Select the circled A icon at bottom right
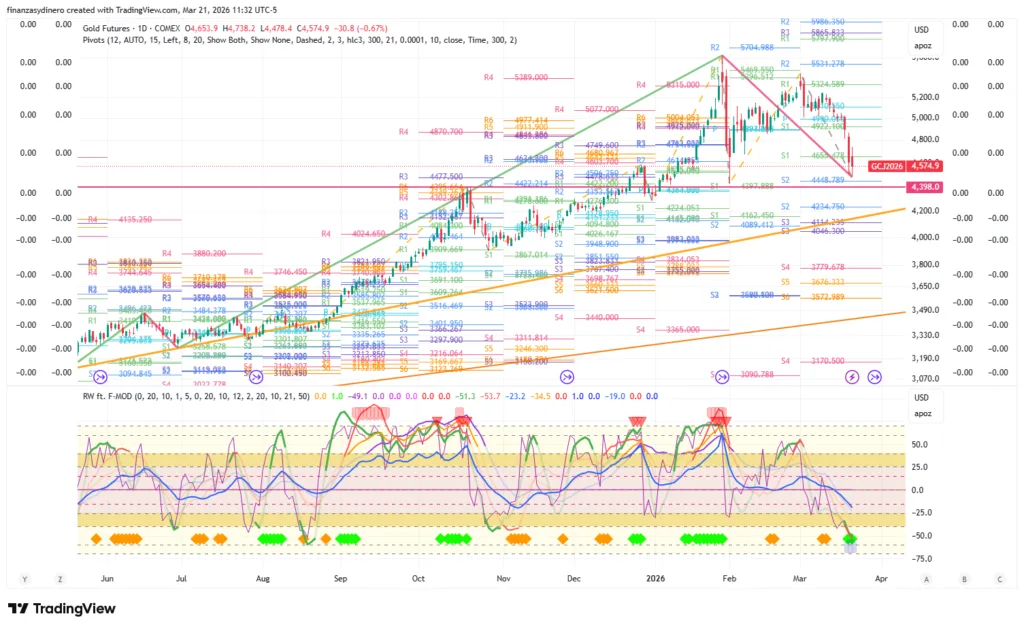Viewport: 1024px width, 629px height. pos(927,579)
